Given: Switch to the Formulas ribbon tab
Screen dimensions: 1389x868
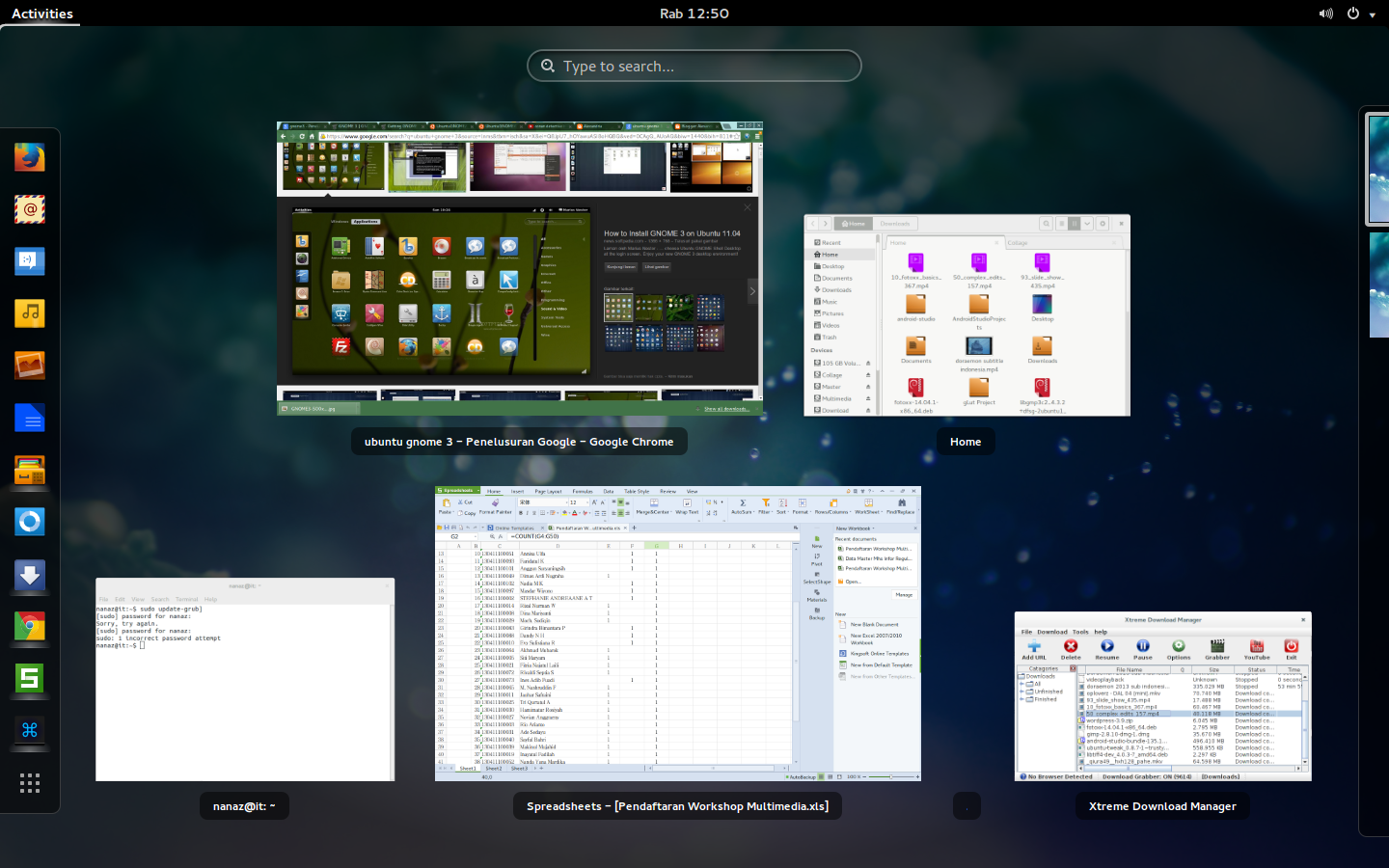Looking at the screenshot, I should coord(583,492).
